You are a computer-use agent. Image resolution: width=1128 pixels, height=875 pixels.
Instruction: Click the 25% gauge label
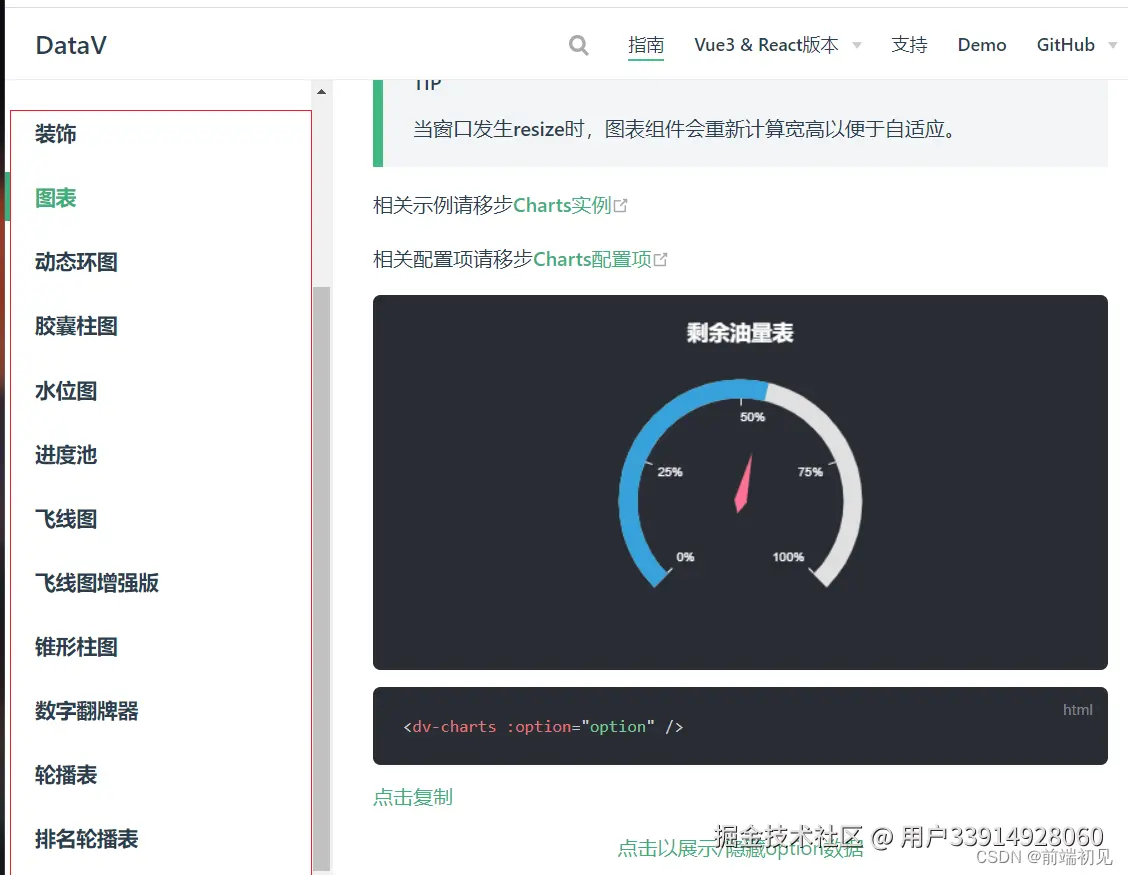(x=670, y=472)
